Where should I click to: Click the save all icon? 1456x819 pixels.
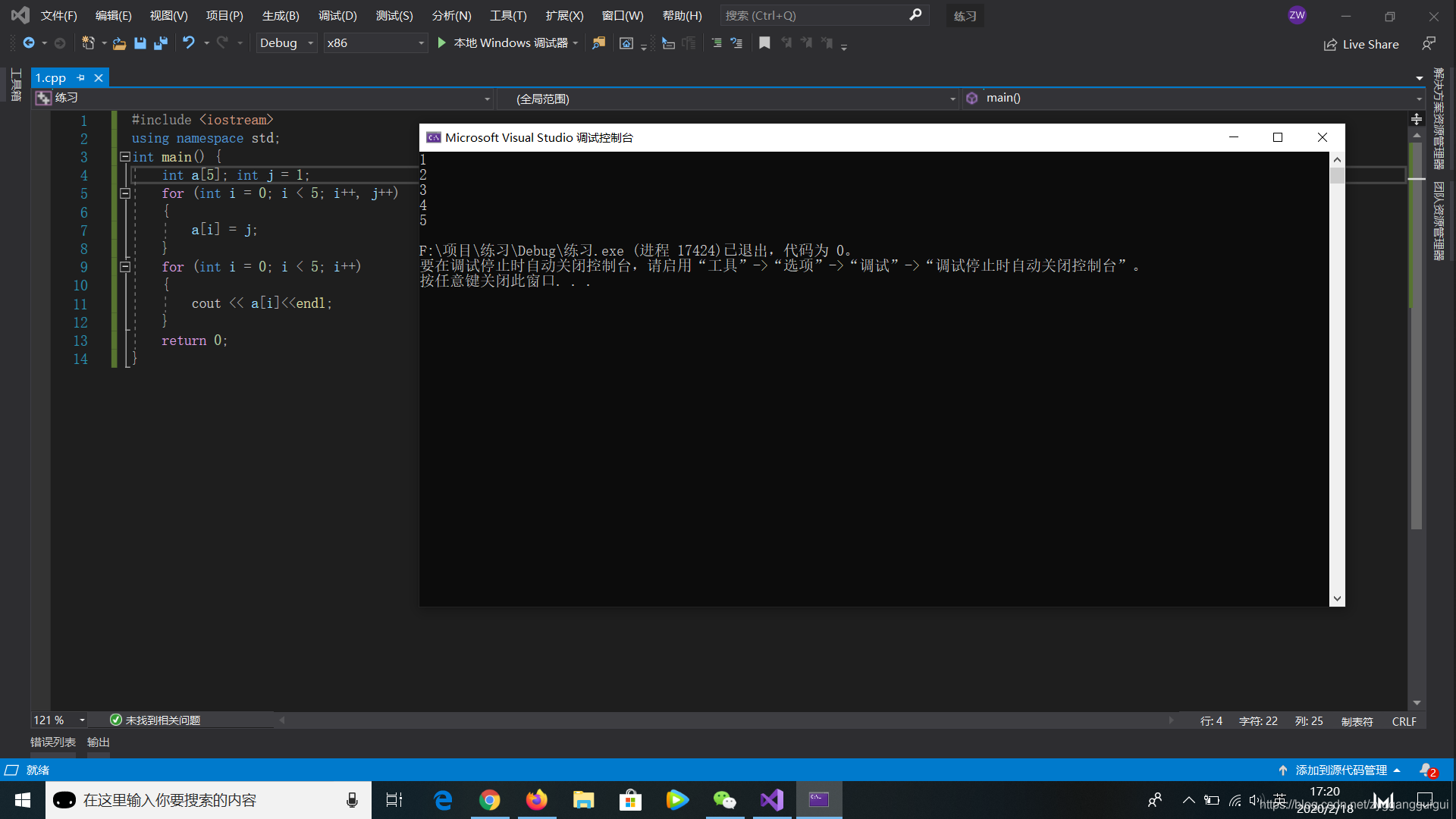tap(161, 43)
